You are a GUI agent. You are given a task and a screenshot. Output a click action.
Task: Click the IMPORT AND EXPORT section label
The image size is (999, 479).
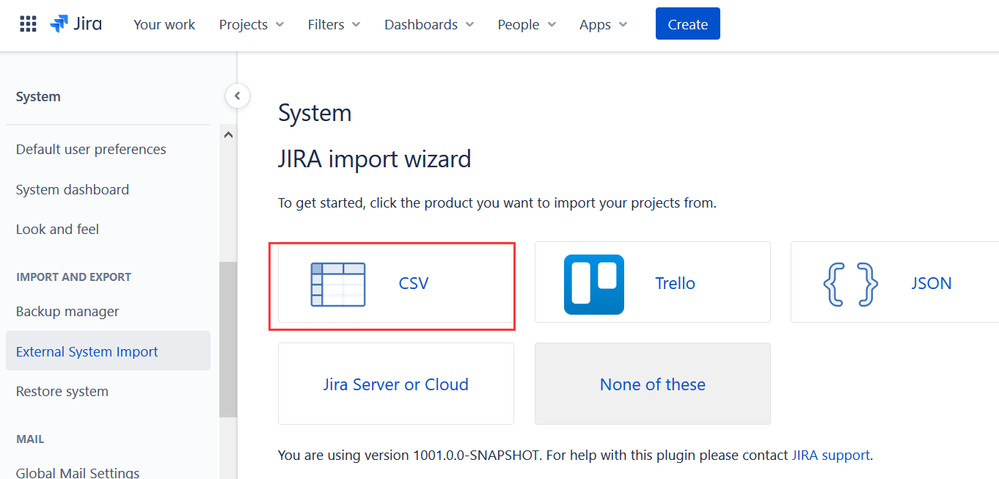73,277
